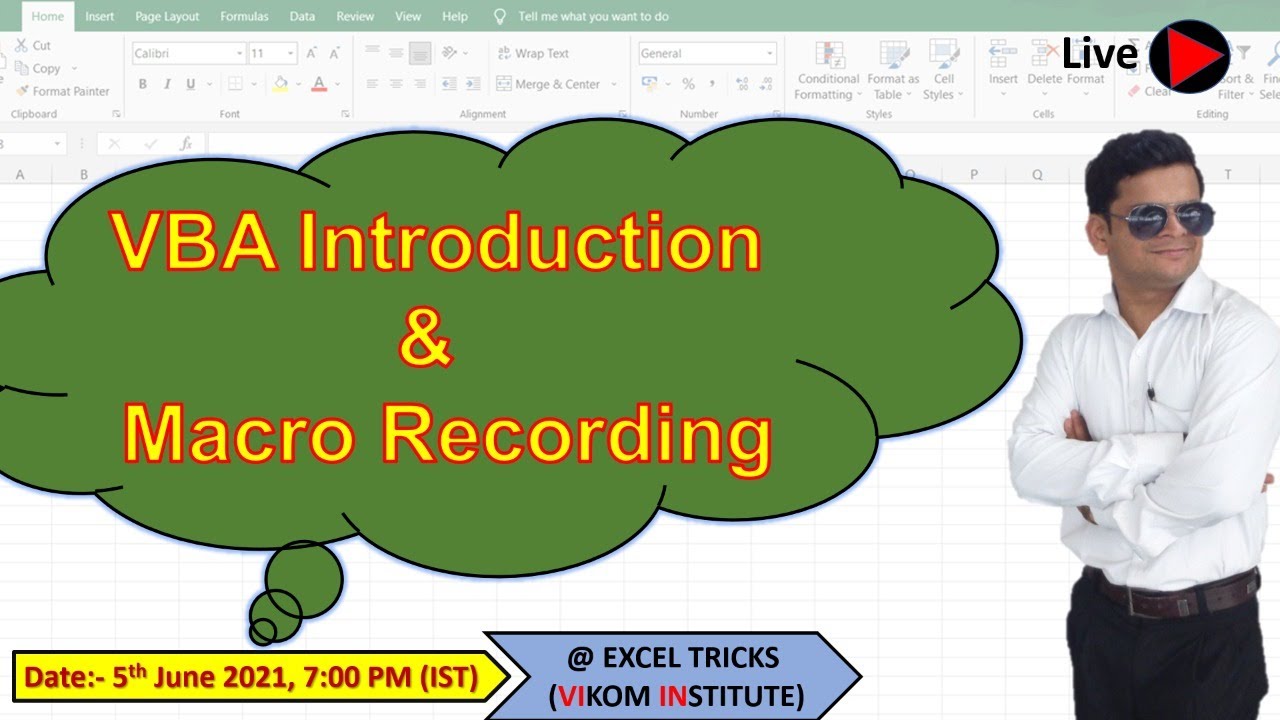The height and width of the screenshot is (720, 1280).
Task: Click the Insert Function fx icon
Action: 186,144
